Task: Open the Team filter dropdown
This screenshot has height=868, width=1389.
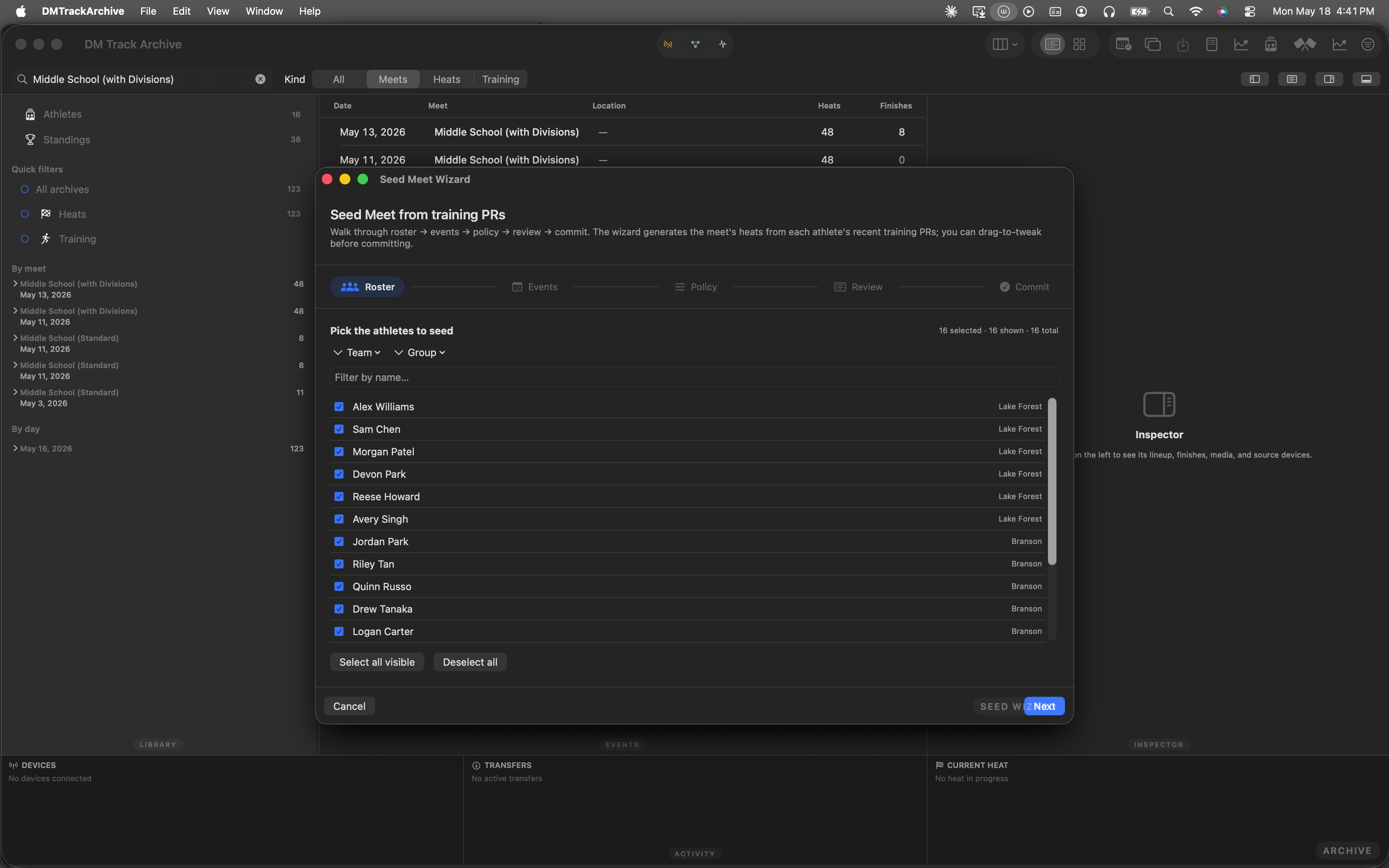Action: pos(357,353)
